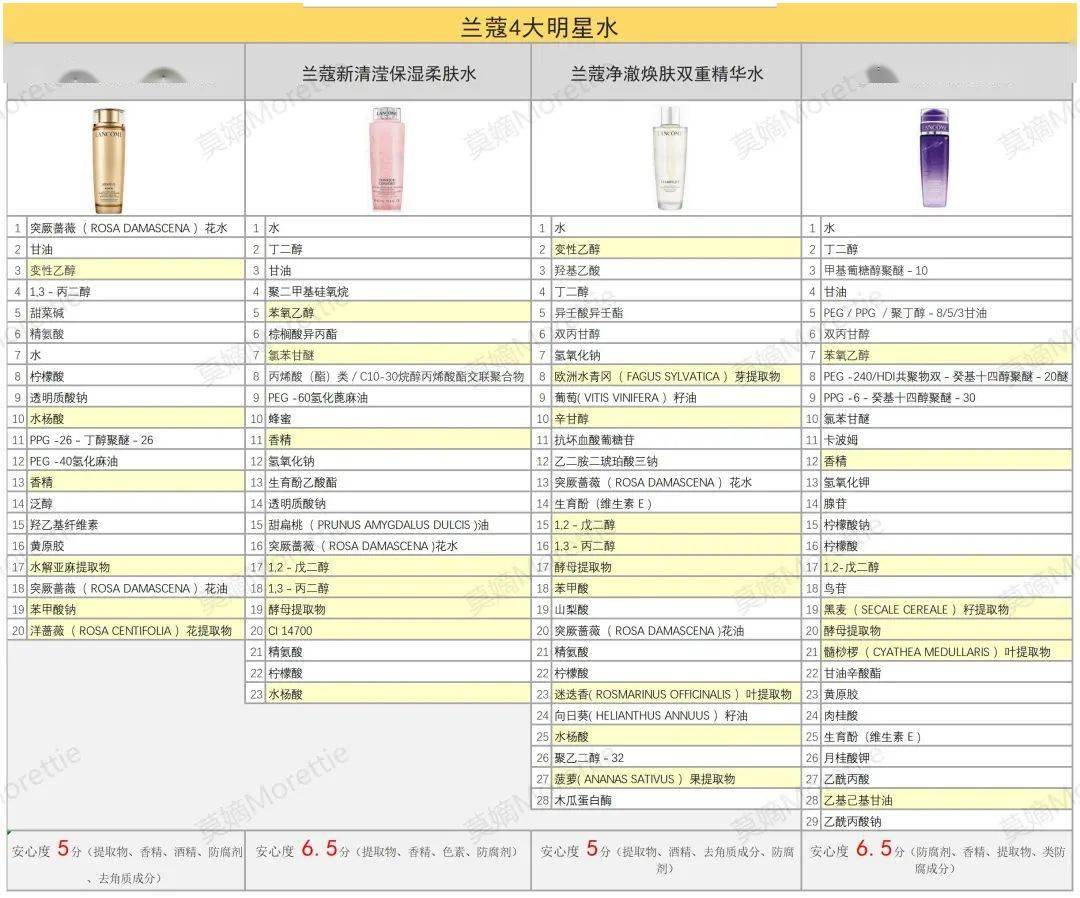Select the ingredient 蜂蜜

point(280,419)
